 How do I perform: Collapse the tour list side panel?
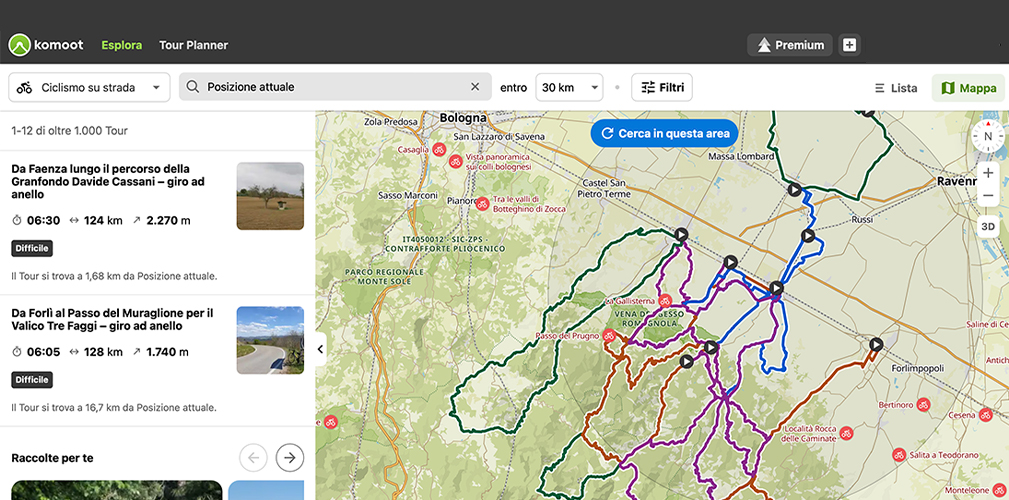point(320,349)
